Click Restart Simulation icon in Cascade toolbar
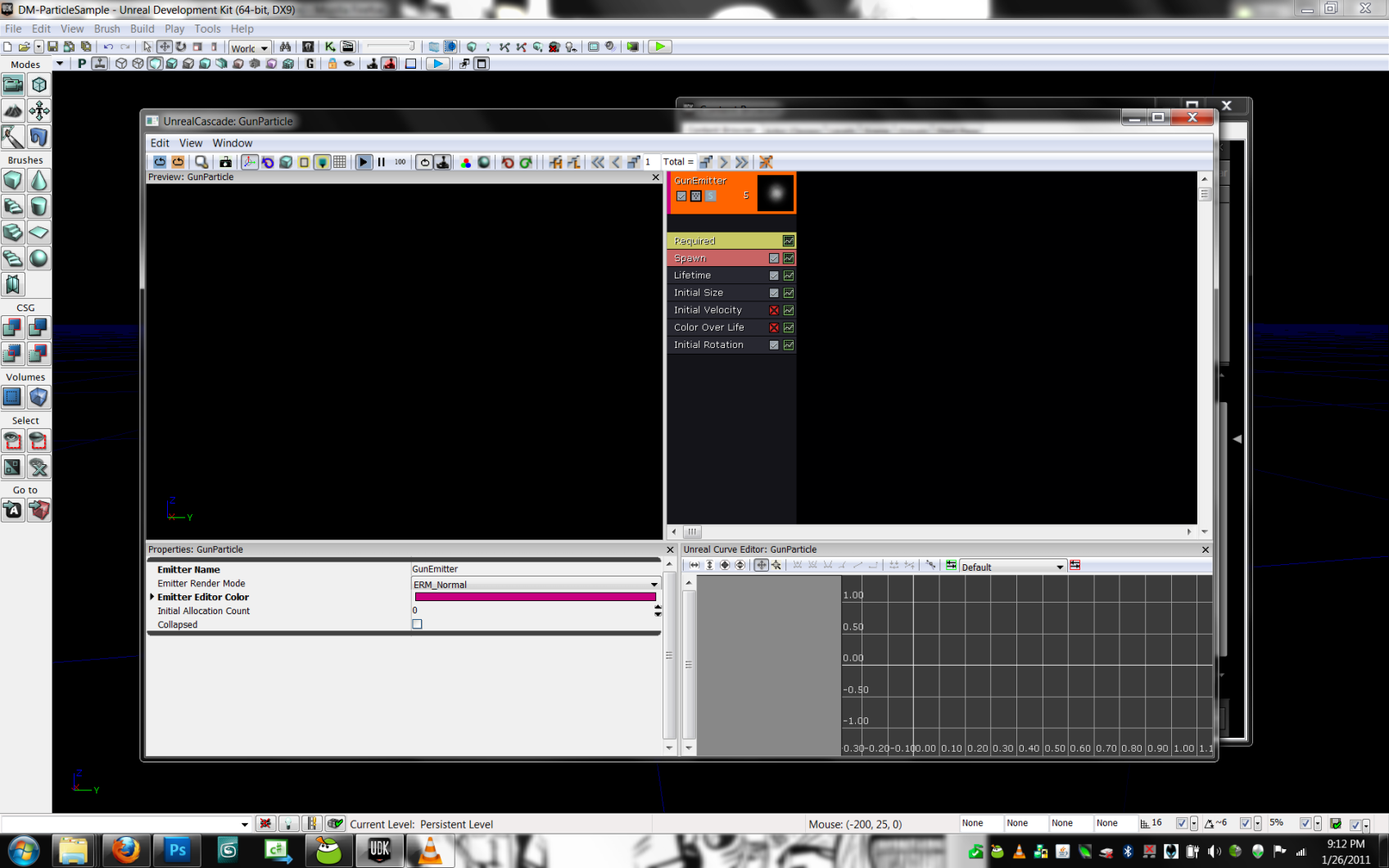The image size is (1389, 868). pos(160,162)
